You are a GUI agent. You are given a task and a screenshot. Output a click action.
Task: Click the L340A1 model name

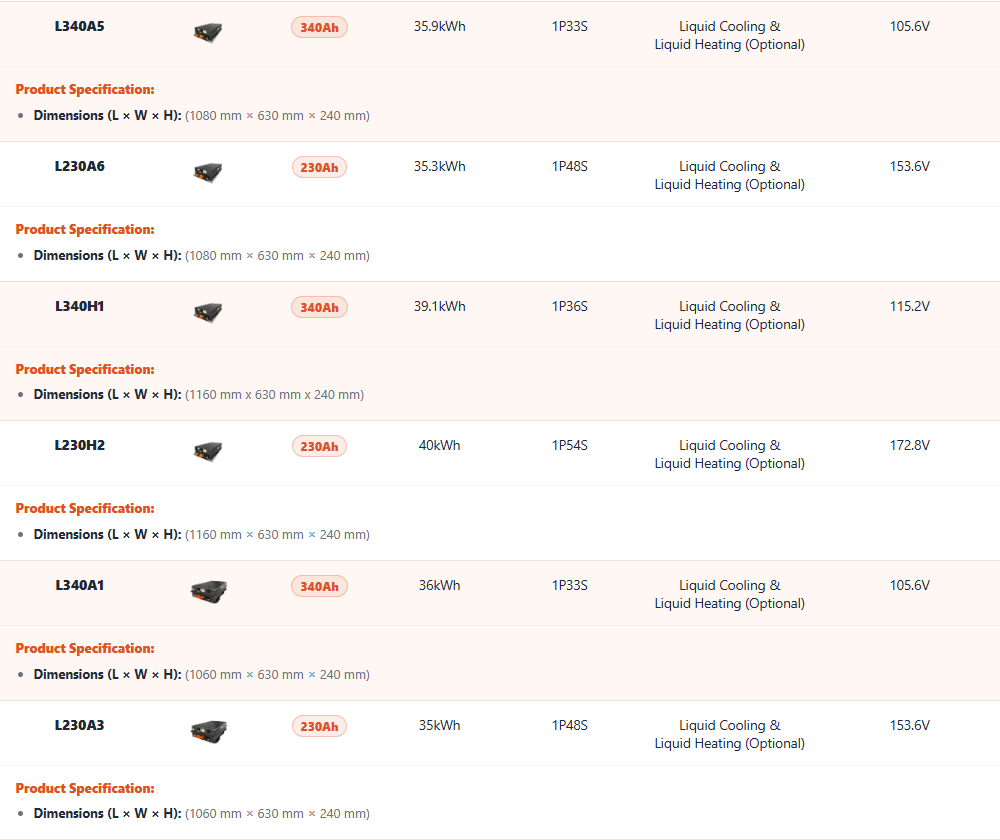pos(80,585)
